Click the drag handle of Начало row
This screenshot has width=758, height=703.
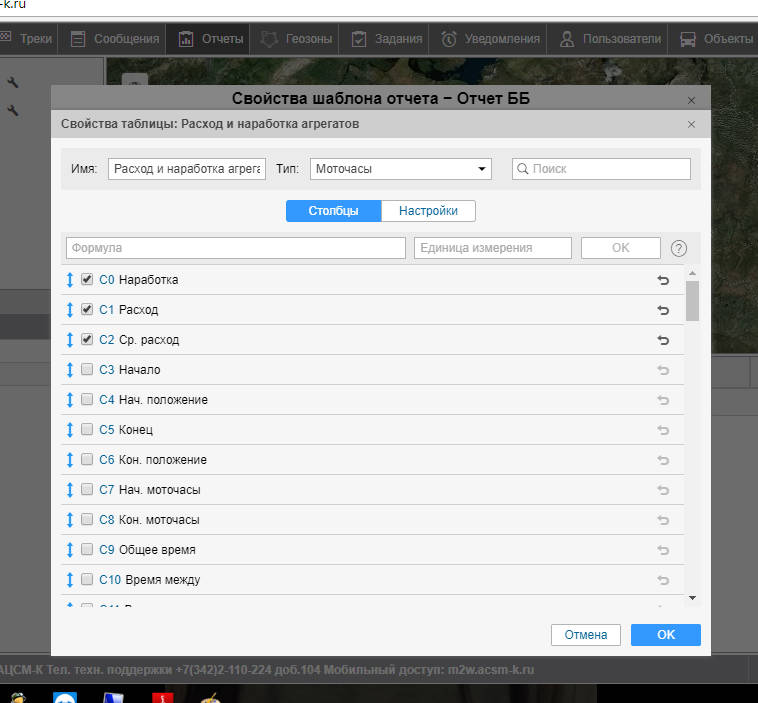(70, 370)
